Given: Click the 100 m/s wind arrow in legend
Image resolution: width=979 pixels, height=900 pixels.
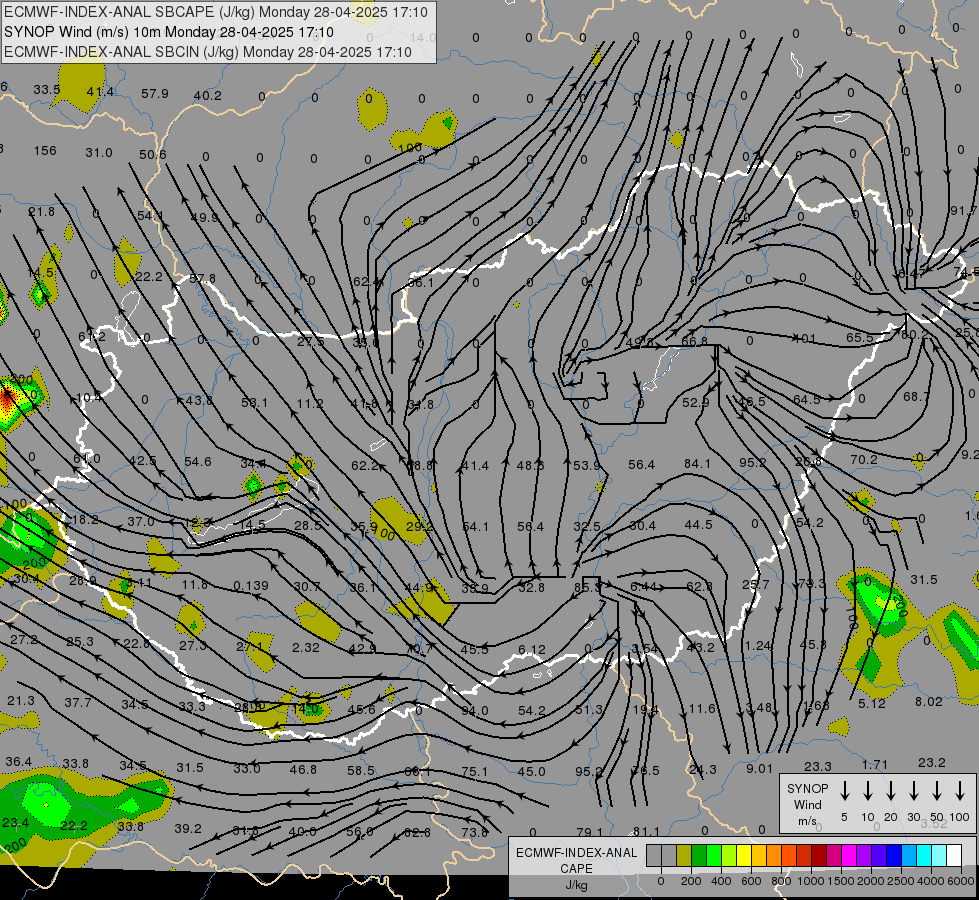Looking at the screenshot, I should tap(960, 791).
